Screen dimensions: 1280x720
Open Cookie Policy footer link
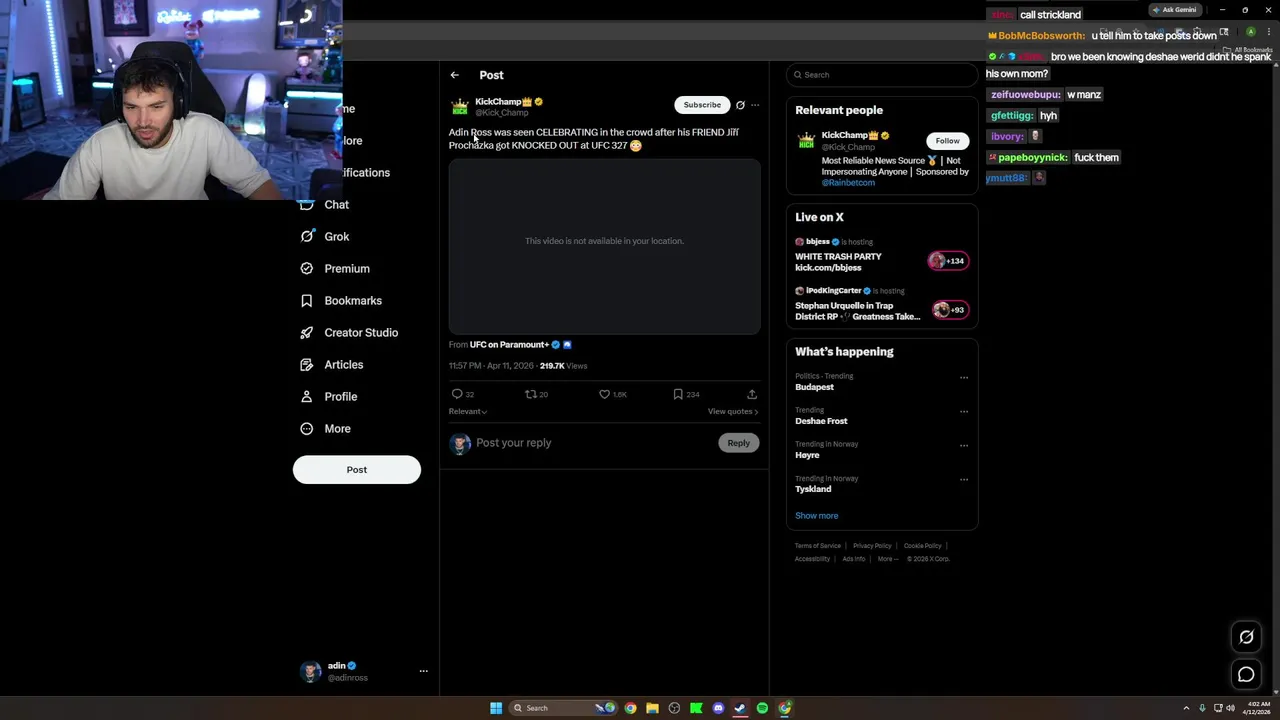tap(922, 546)
